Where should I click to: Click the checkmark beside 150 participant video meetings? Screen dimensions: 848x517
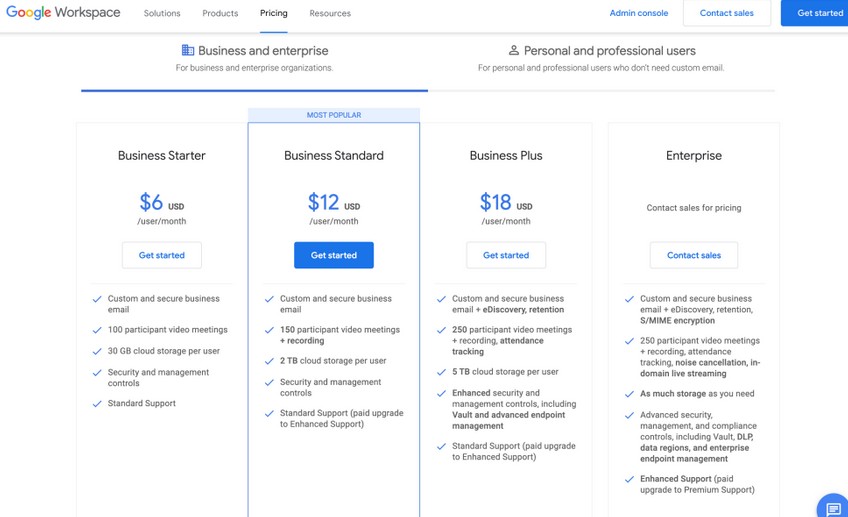[269, 330]
